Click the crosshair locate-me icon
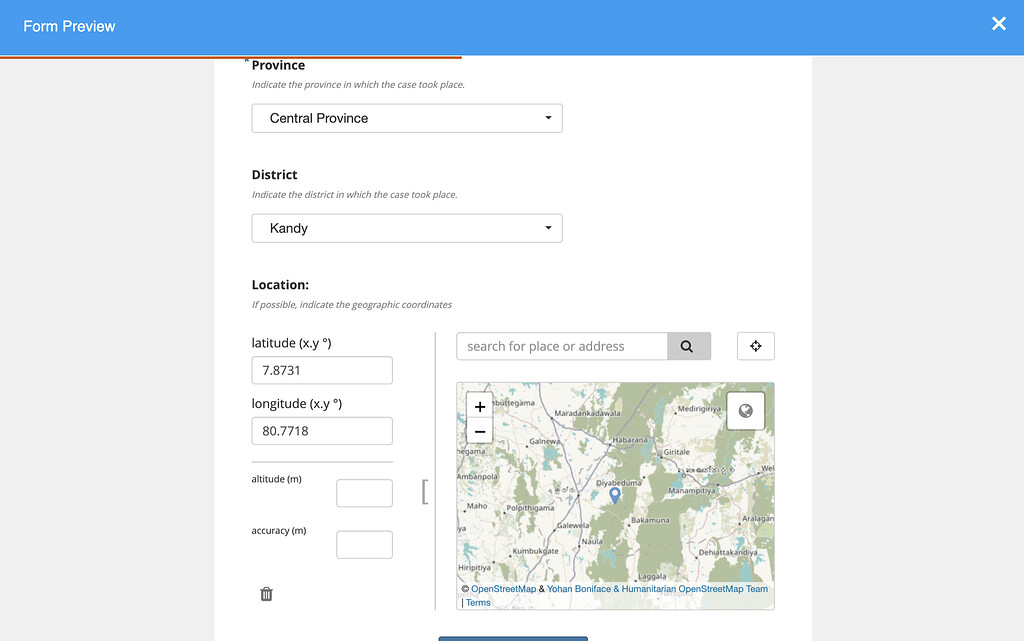 [755, 345]
